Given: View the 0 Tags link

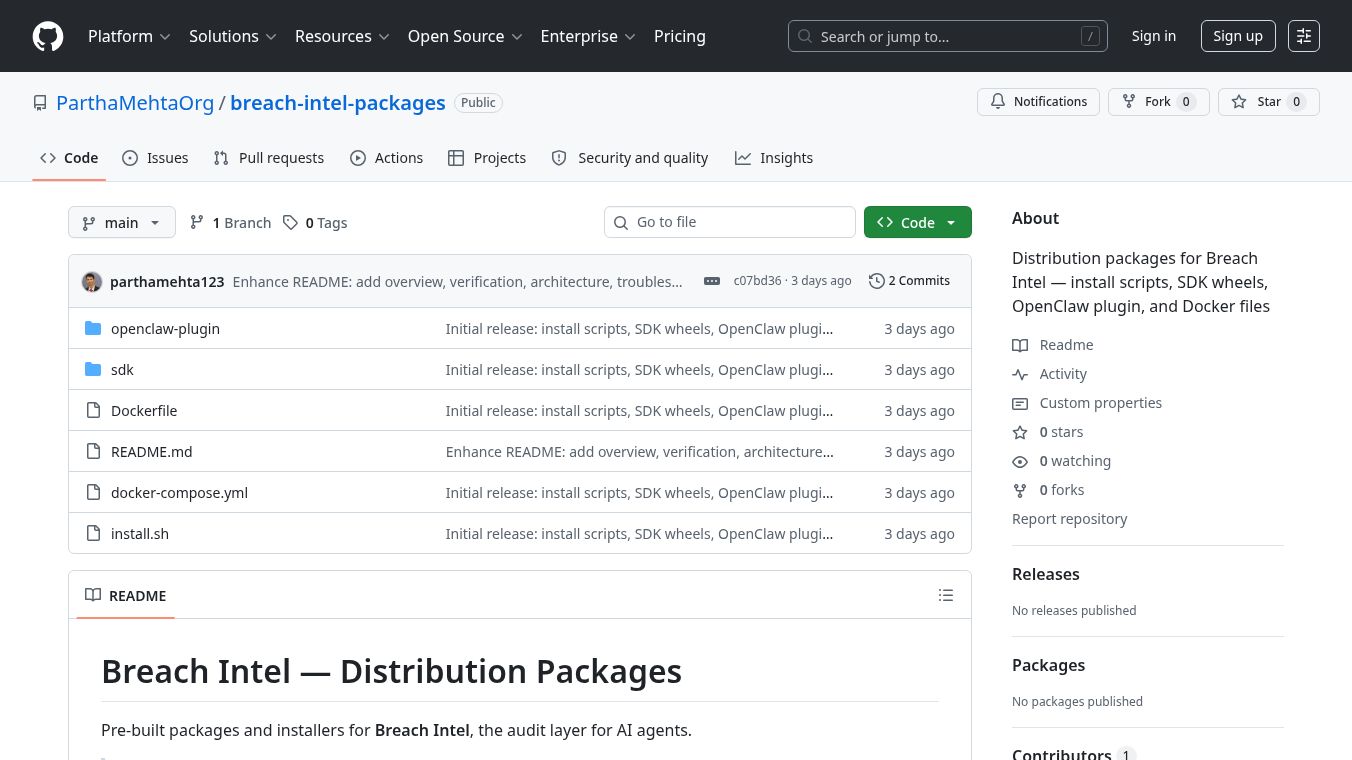Looking at the screenshot, I should [x=316, y=222].
